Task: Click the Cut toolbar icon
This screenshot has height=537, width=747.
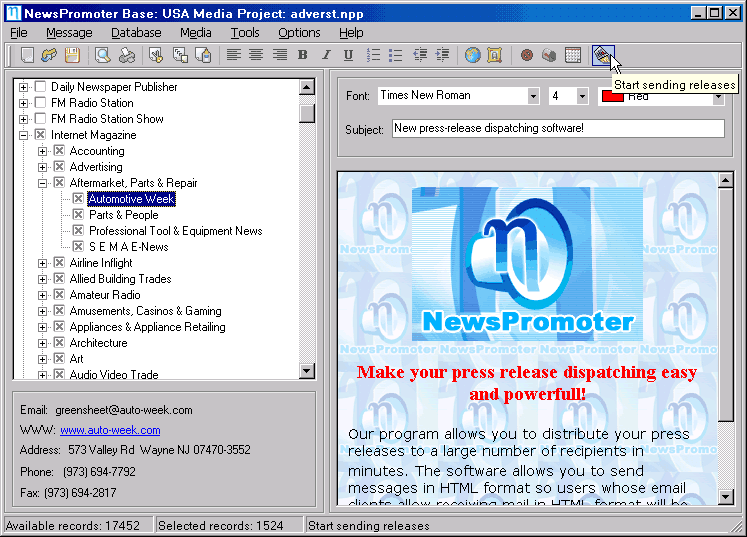Action: pos(156,55)
